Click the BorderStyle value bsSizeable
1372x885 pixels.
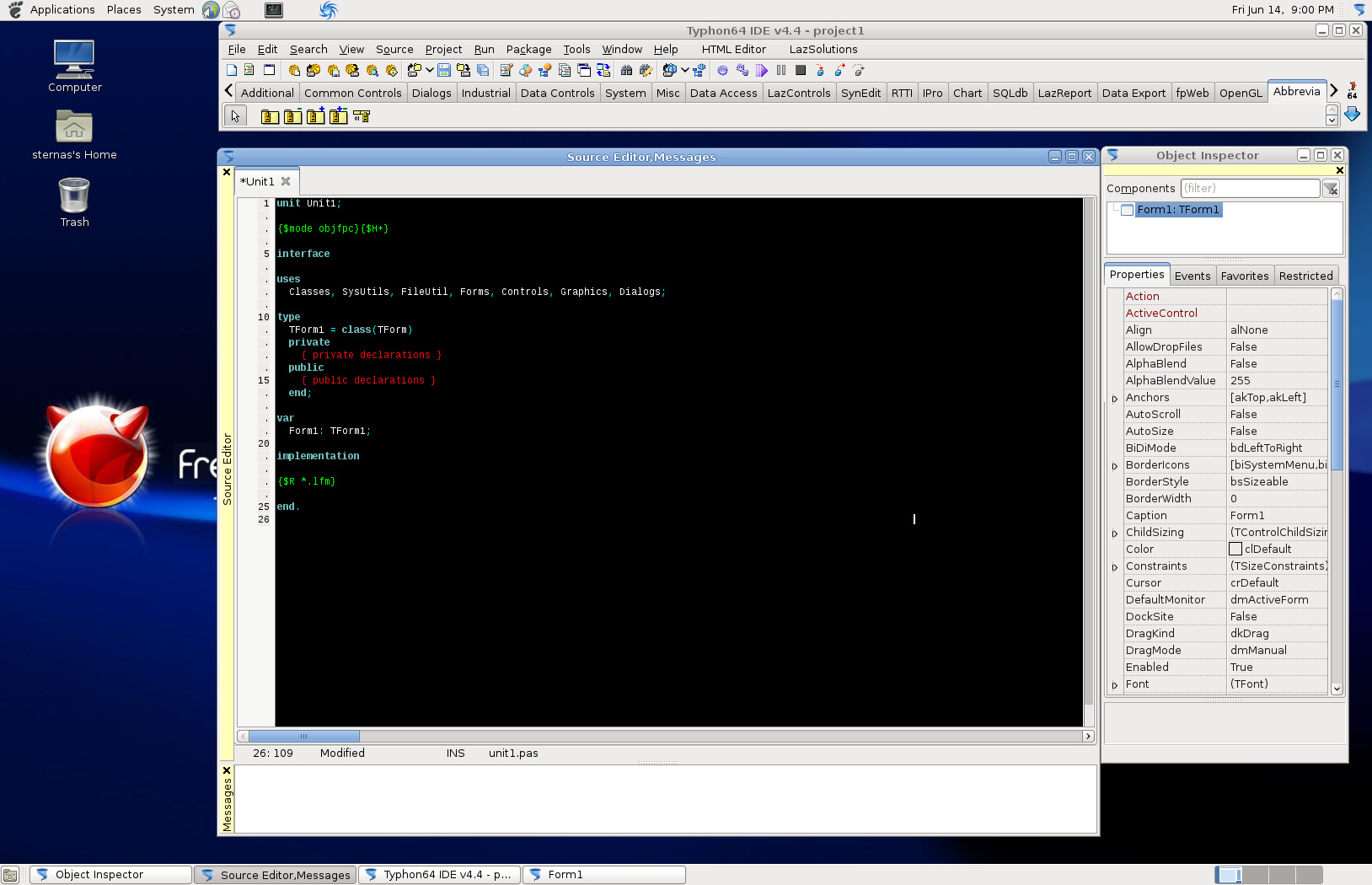(x=1277, y=481)
